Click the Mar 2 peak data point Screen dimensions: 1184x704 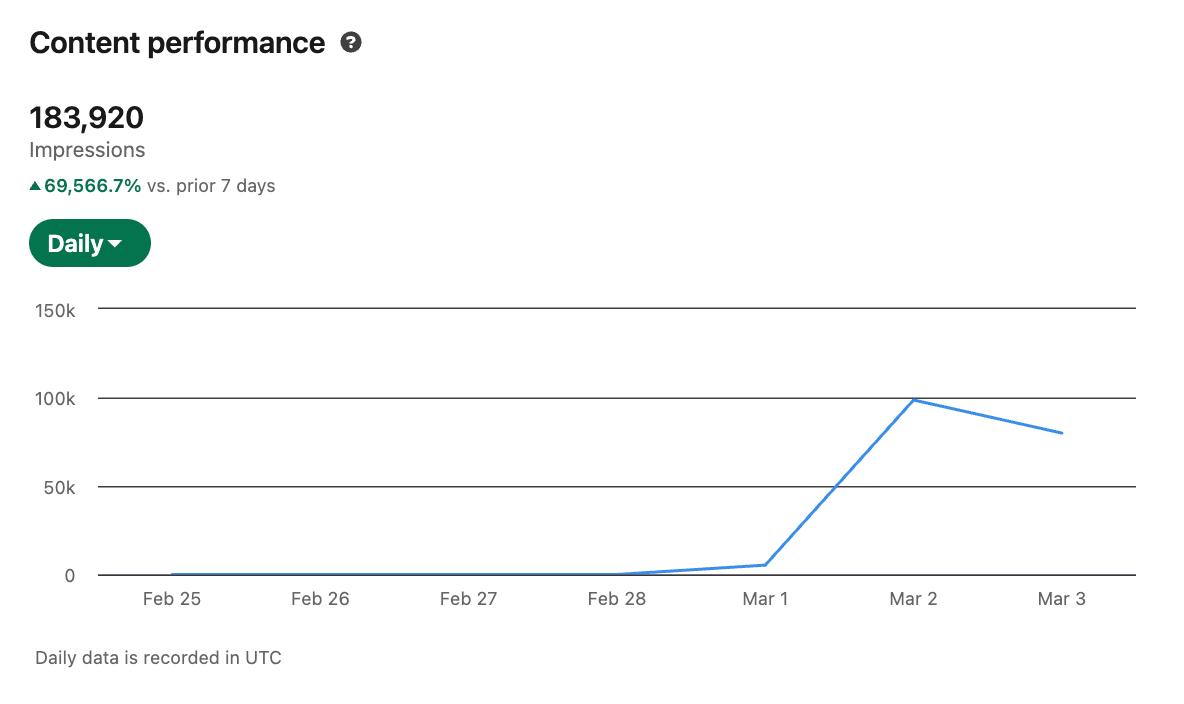click(x=914, y=400)
